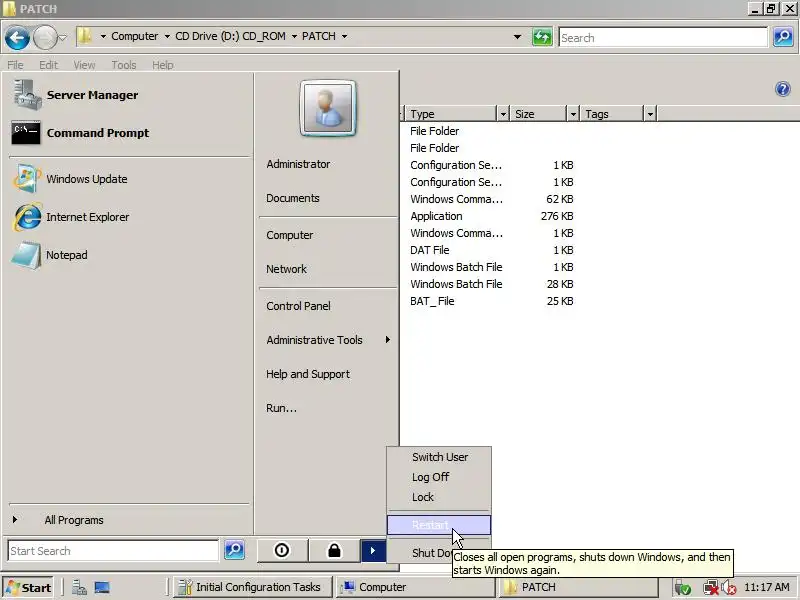Click the Server Manager quick launch icon
This screenshot has width=800, height=600.
pyautogui.click(x=79, y=588)
